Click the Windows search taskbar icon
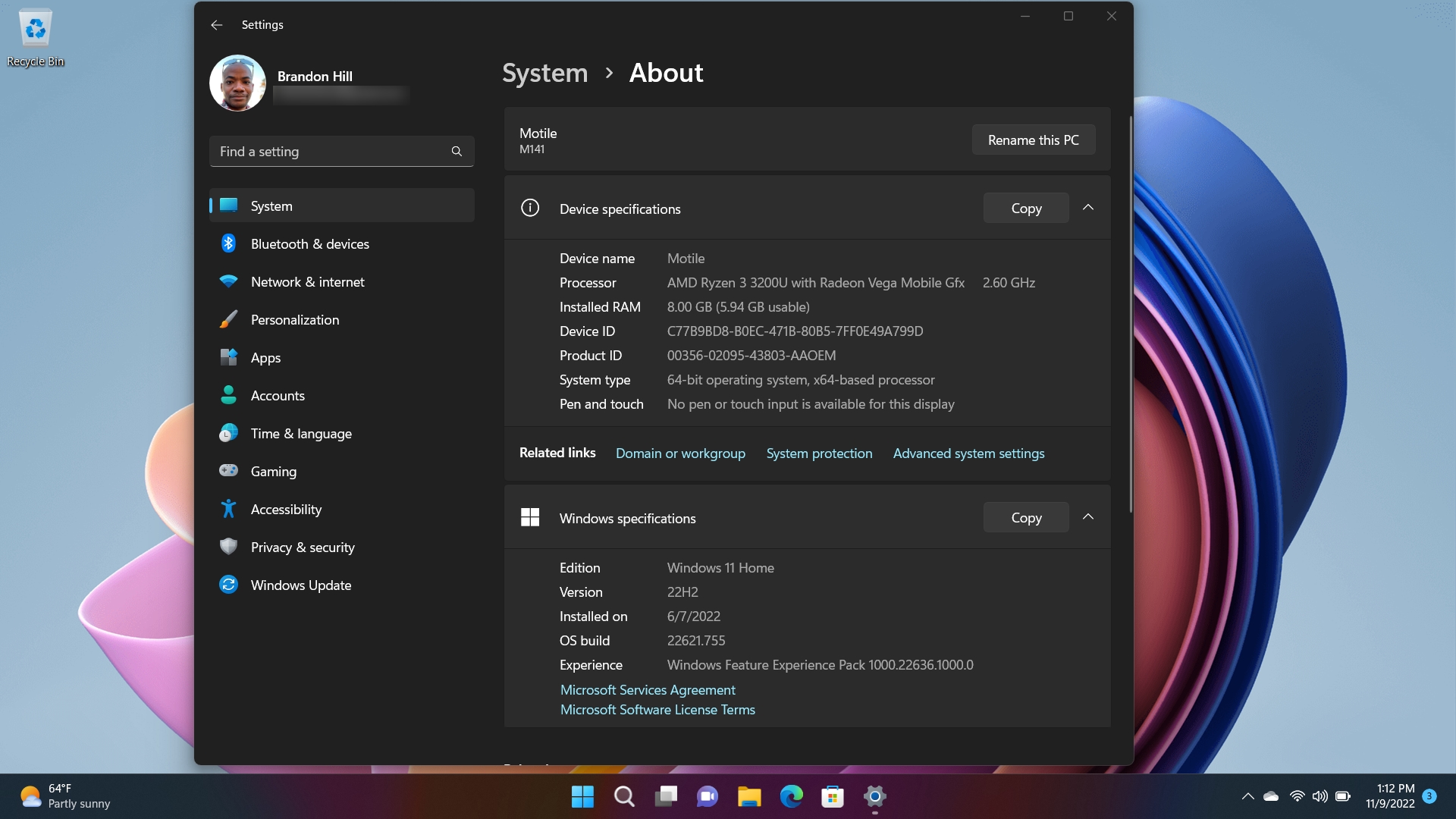The height and width of the screenshot is (819, 1456). pos(624,796)
